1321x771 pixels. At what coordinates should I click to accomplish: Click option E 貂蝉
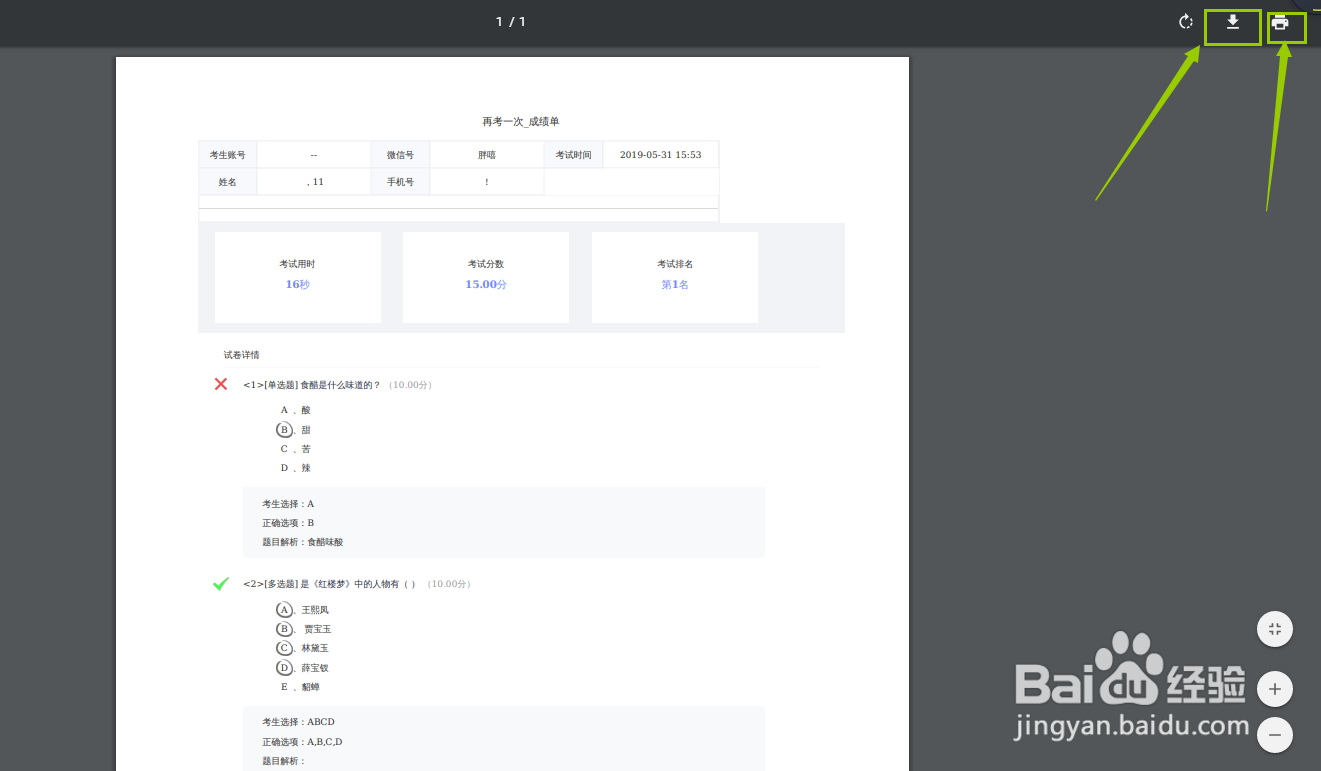(300, 687)
